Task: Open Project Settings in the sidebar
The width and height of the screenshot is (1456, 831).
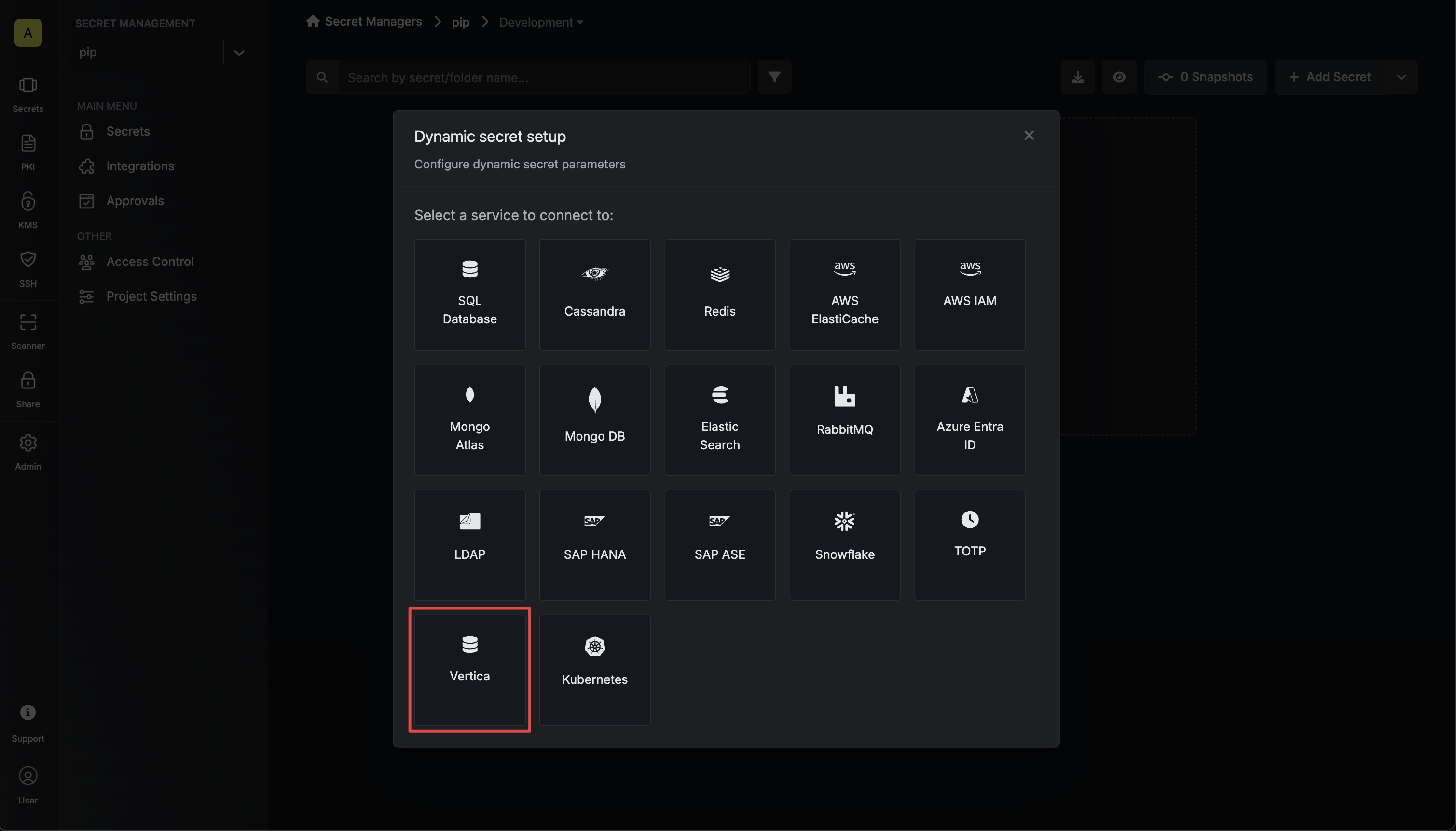Action: coord(151,296)
